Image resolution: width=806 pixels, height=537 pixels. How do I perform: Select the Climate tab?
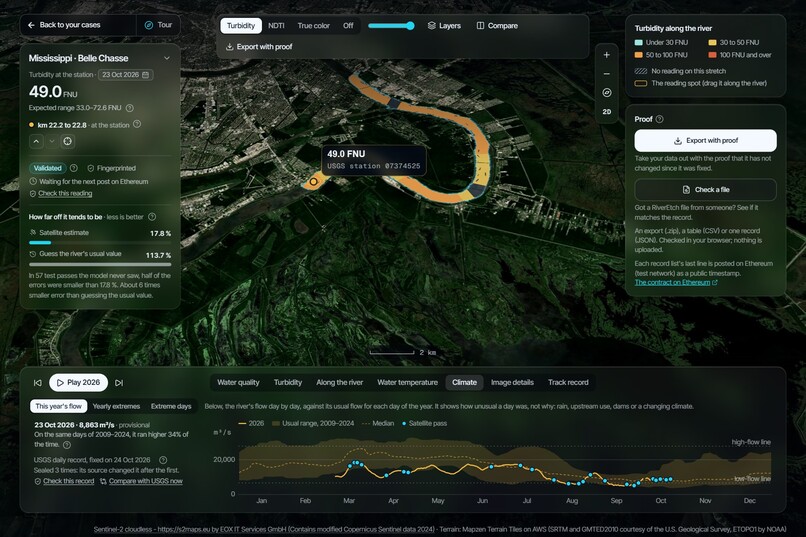point(464,382)
